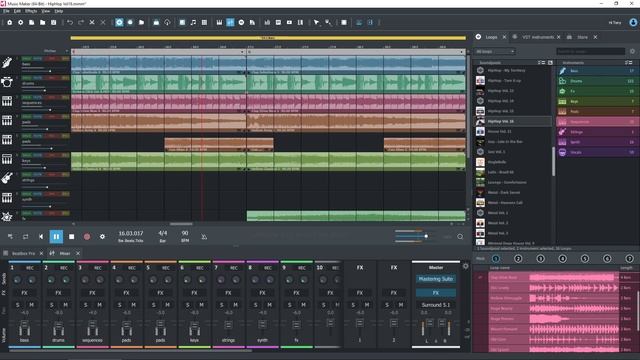Screen dimensions: 640x360
Task: Open the marker dropdown above track headers
Action: 56,51
